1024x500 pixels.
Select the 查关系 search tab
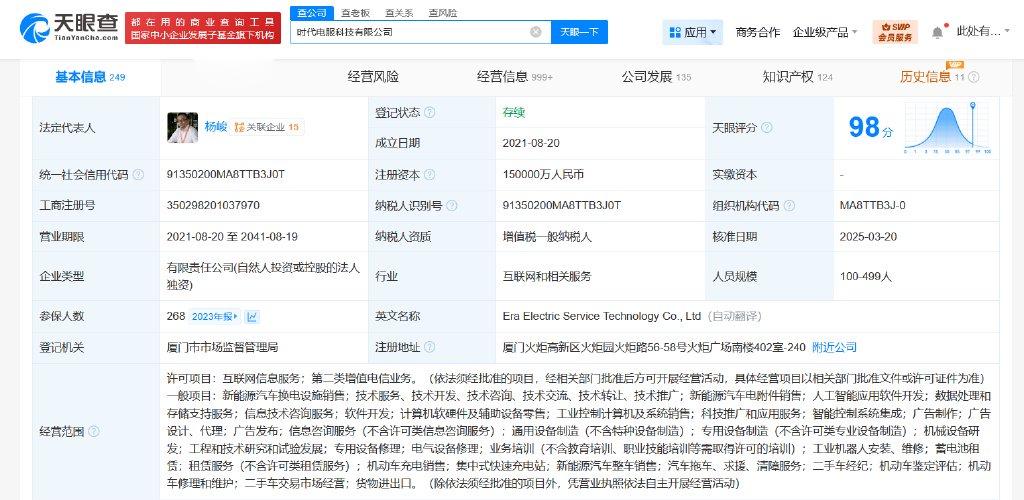(399, 13)
